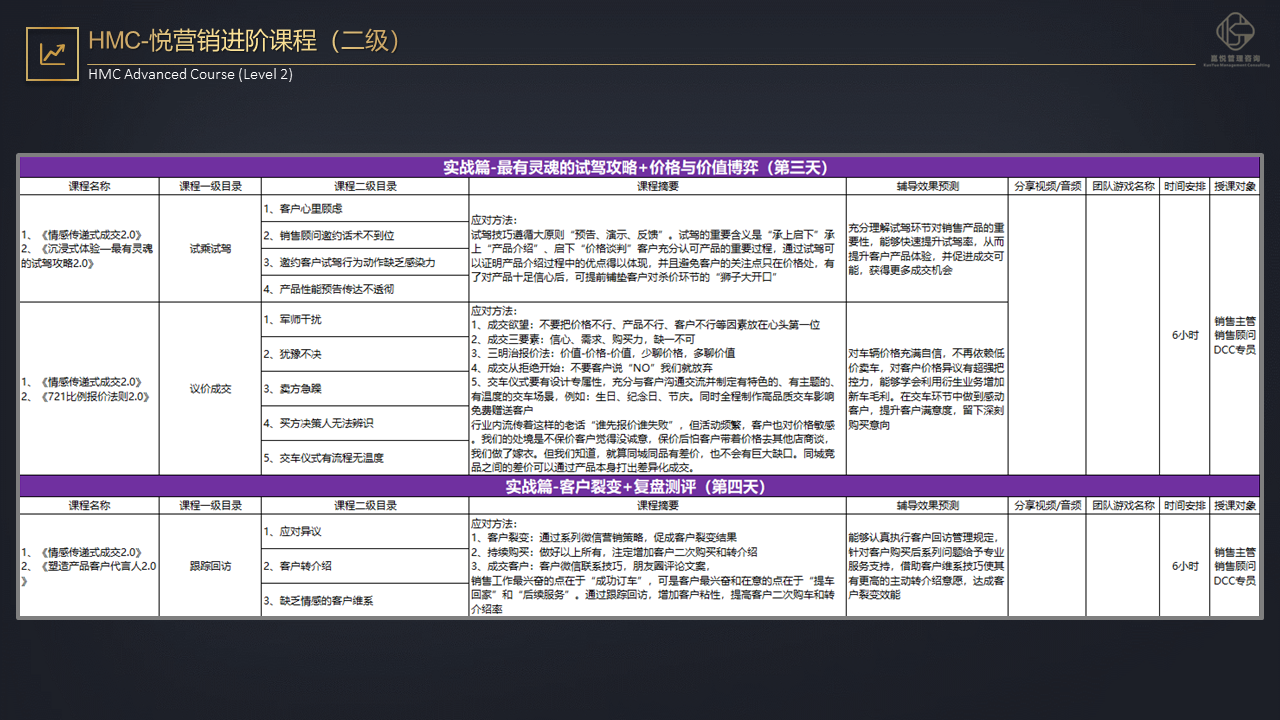Click the course name cell mentioning 沉浸式体验
The height and width of the screenshot is (720, 1280).
(x=89, y=248)
